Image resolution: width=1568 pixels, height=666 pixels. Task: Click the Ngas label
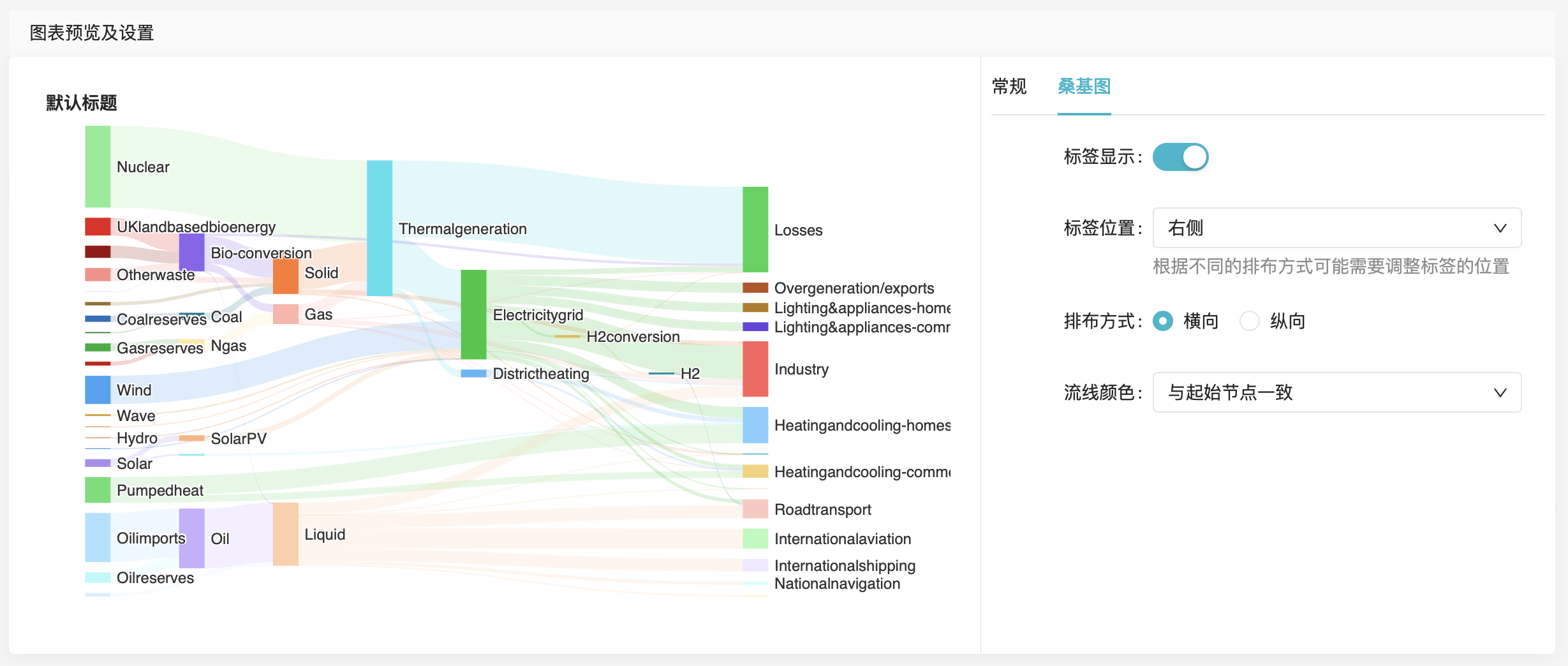click(228, 345)
